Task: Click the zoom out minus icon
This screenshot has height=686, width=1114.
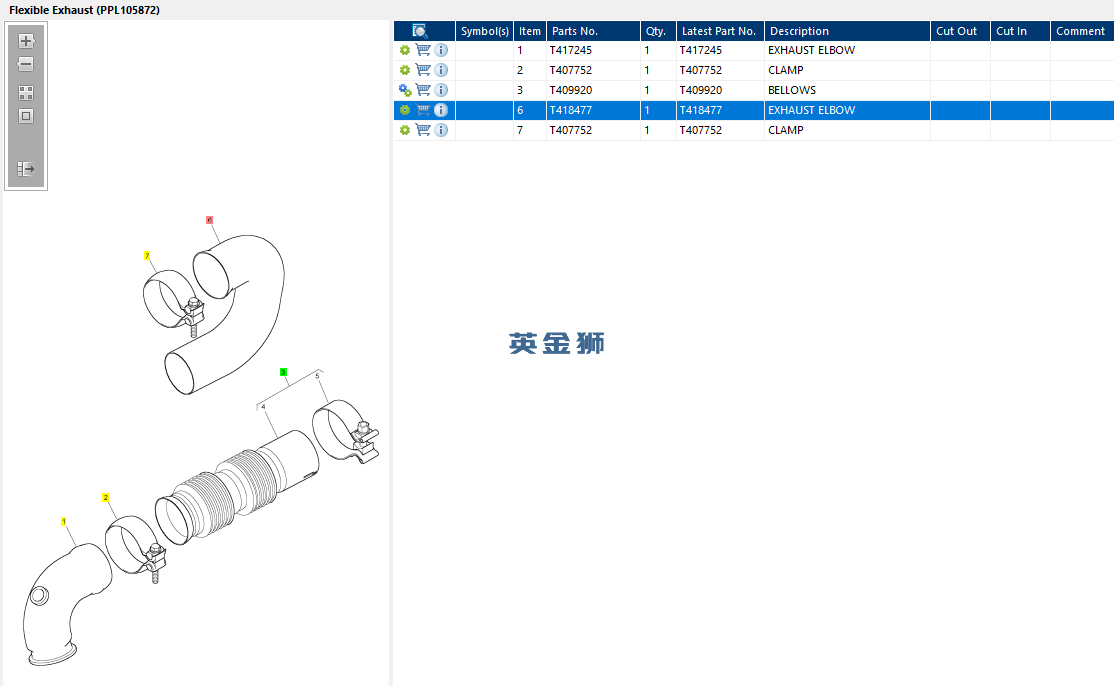Action: pos(26,65)
